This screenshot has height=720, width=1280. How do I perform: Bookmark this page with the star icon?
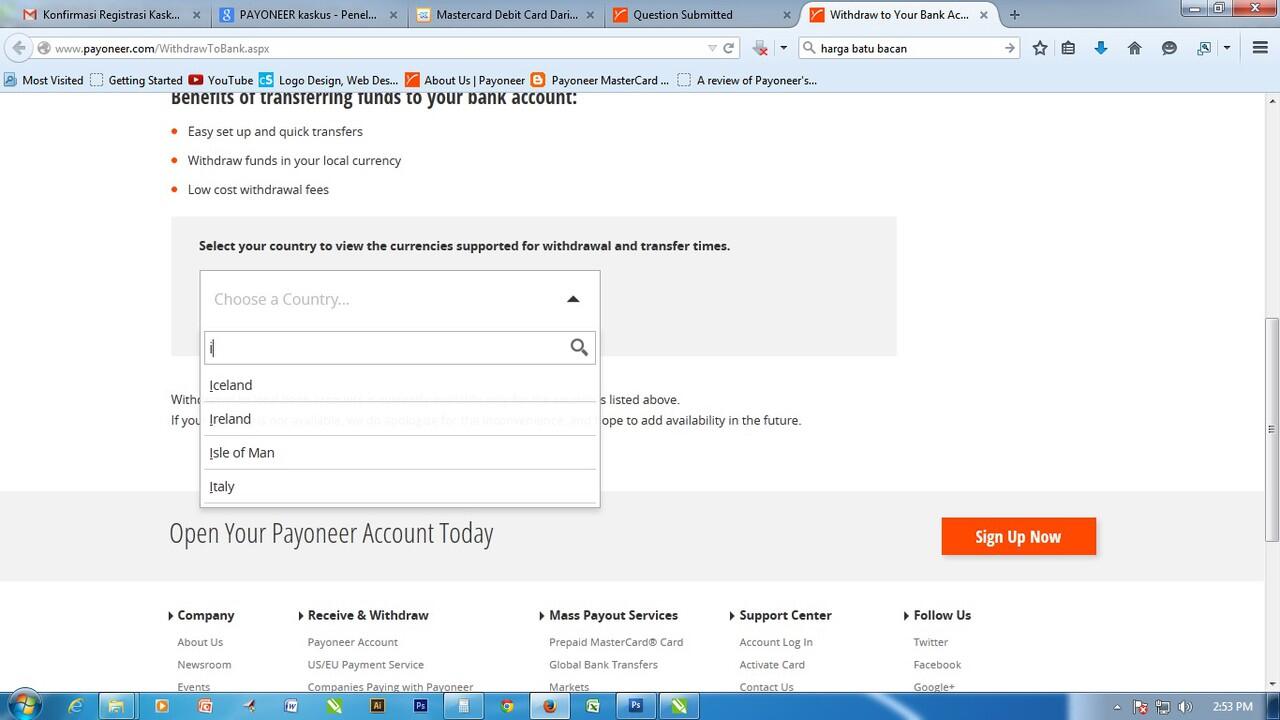click(x=1040, y=48)
